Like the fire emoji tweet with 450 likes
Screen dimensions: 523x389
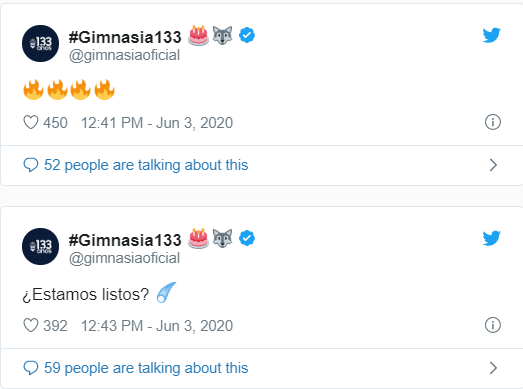31,122
